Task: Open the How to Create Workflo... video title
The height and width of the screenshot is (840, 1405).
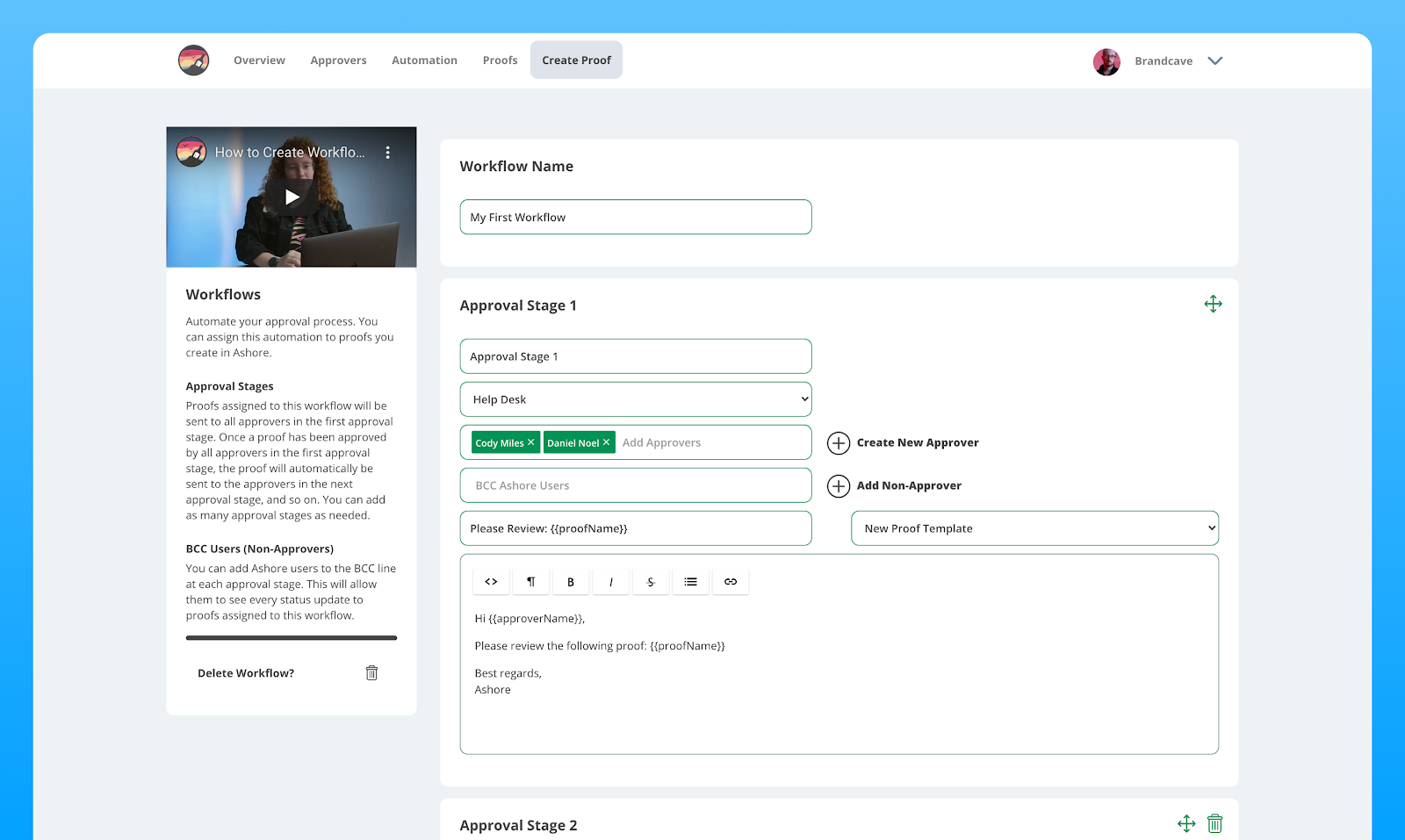Action: pos(290,152)
